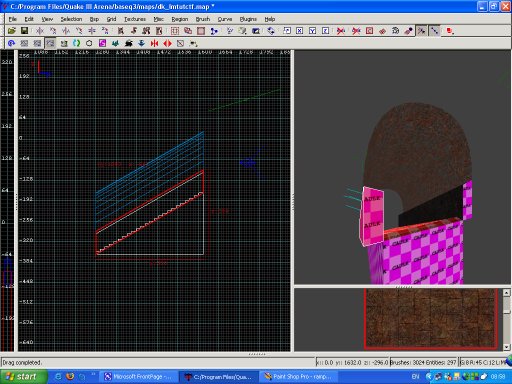Hollow the selected brush
This screenshot has width=512, height=384.
[x=201, y=31]
